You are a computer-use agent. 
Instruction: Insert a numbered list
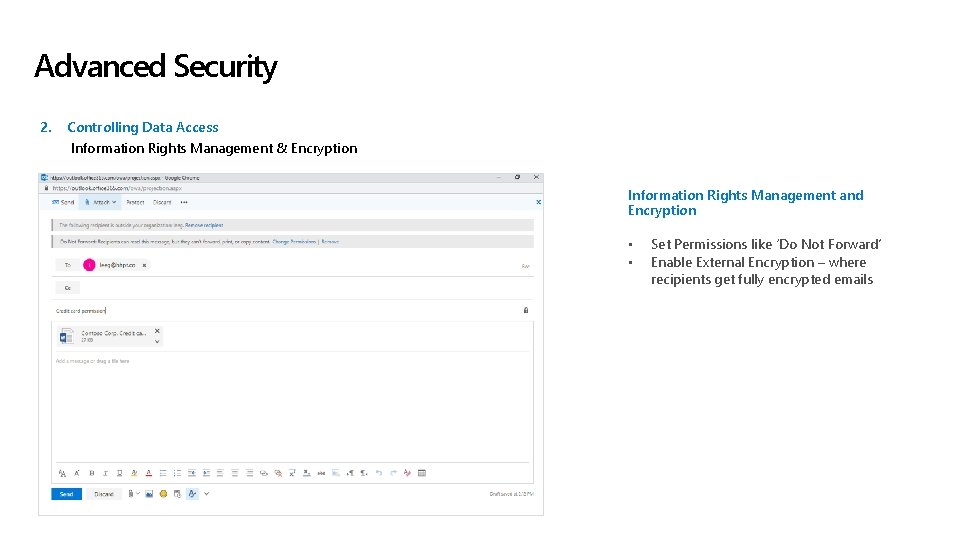[177, 473]
